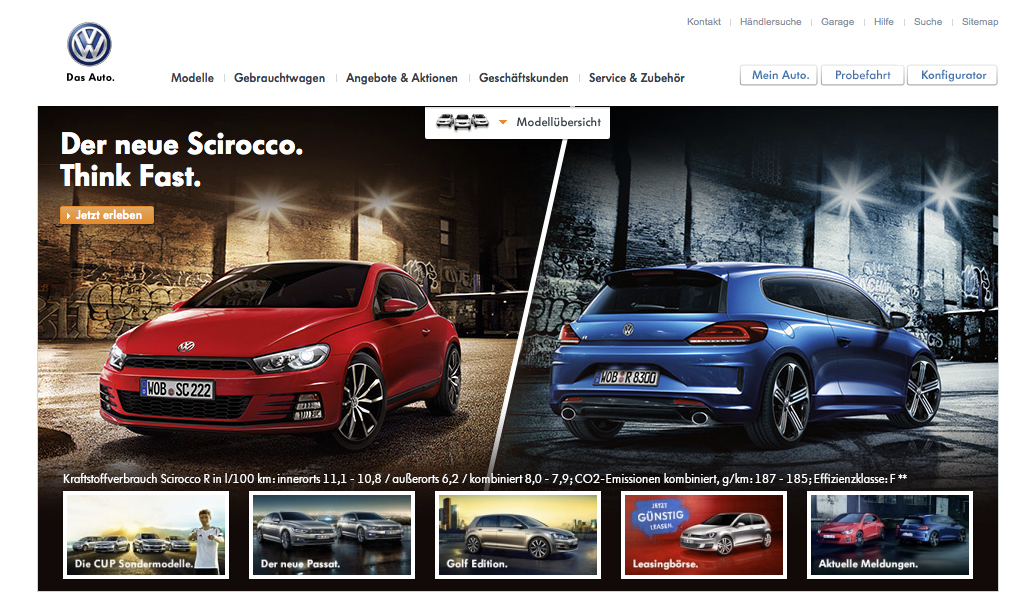Open the Modelle menu

click(192, 78)
